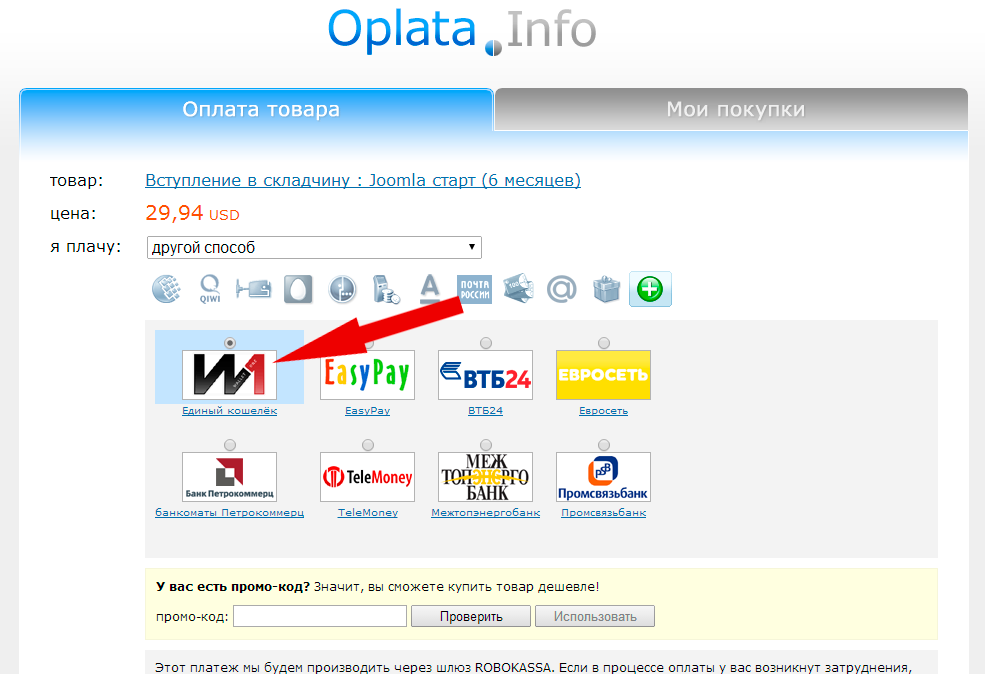Choose the WebMoney payment icon
This screenshot has width=985, height=674.
tap(166, 289)
